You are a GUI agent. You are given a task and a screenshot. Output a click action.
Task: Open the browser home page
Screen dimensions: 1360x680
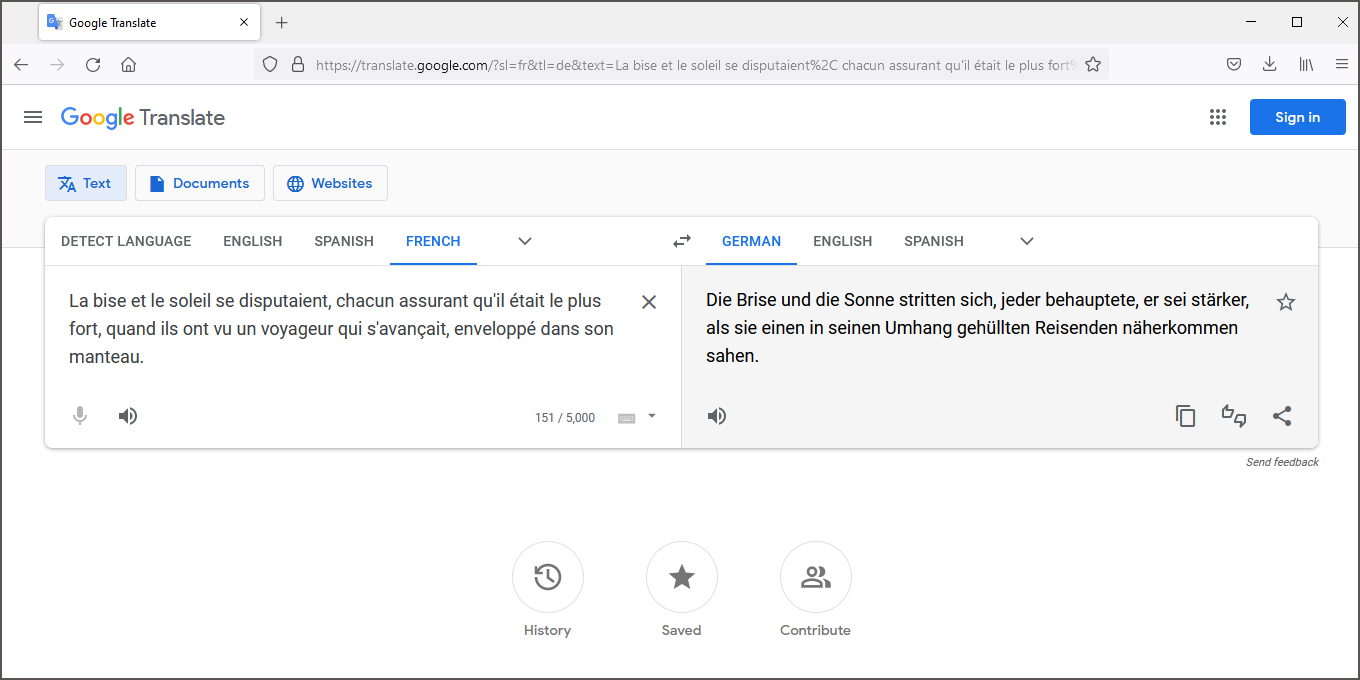point(128,64)
